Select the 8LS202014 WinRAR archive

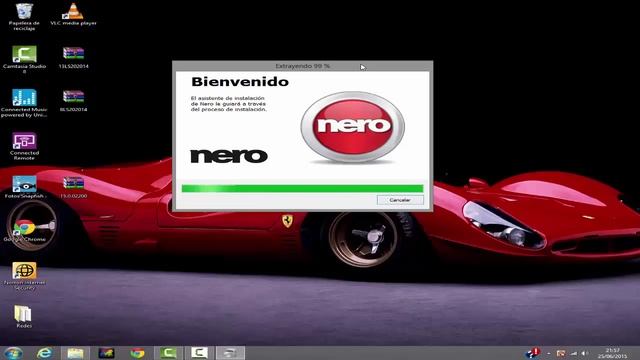(x=73, y=101)
